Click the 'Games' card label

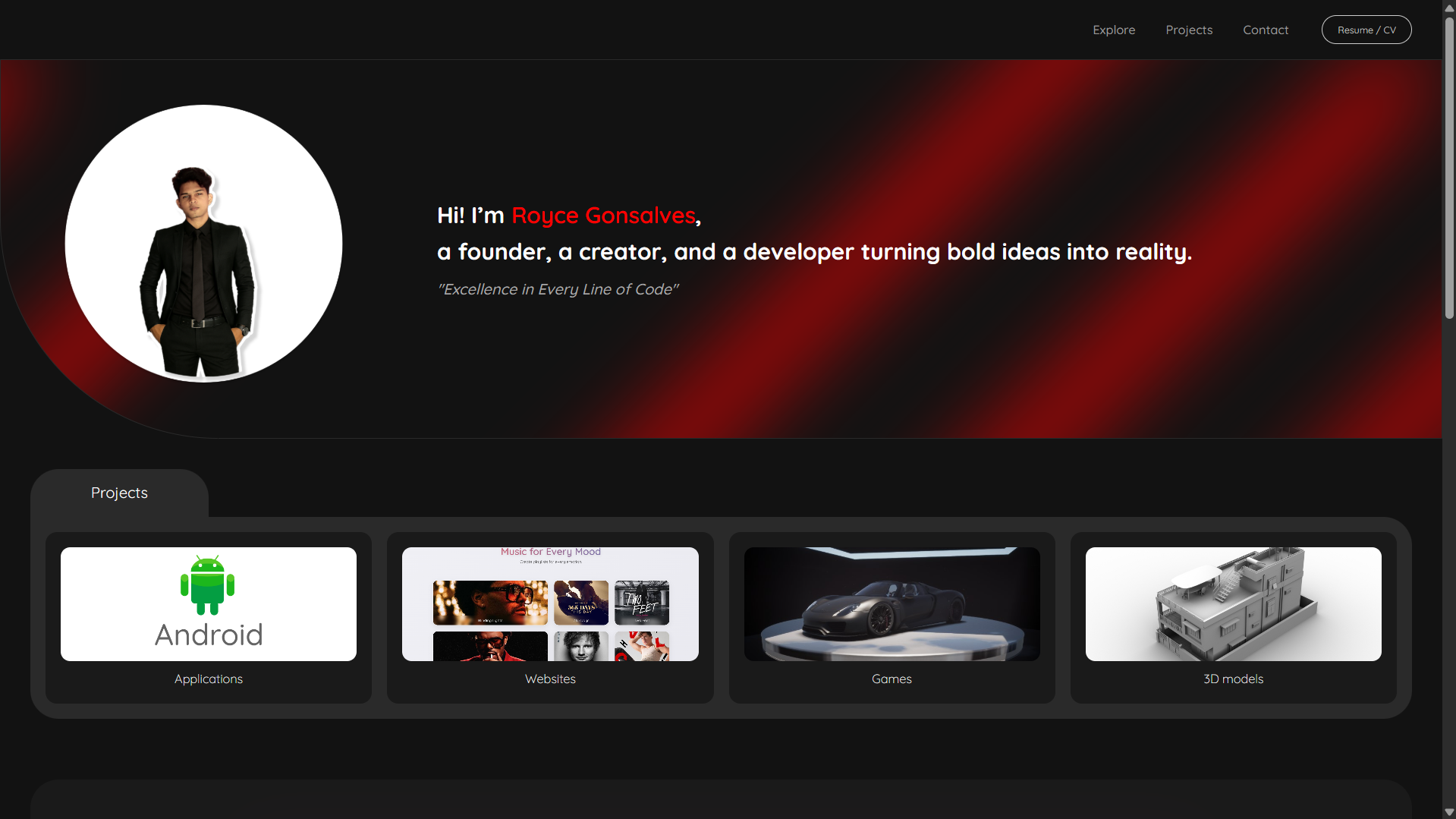coord(891,679)
